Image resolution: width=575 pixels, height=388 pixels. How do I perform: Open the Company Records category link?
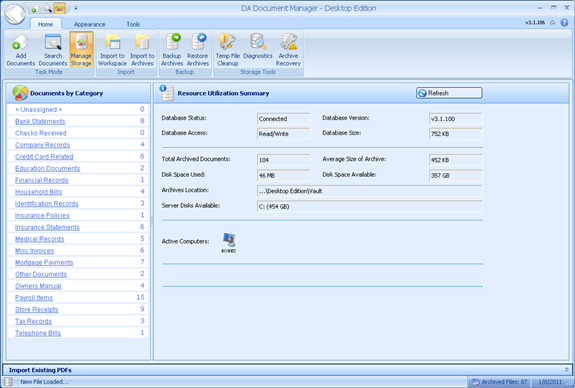coord(43,145)
